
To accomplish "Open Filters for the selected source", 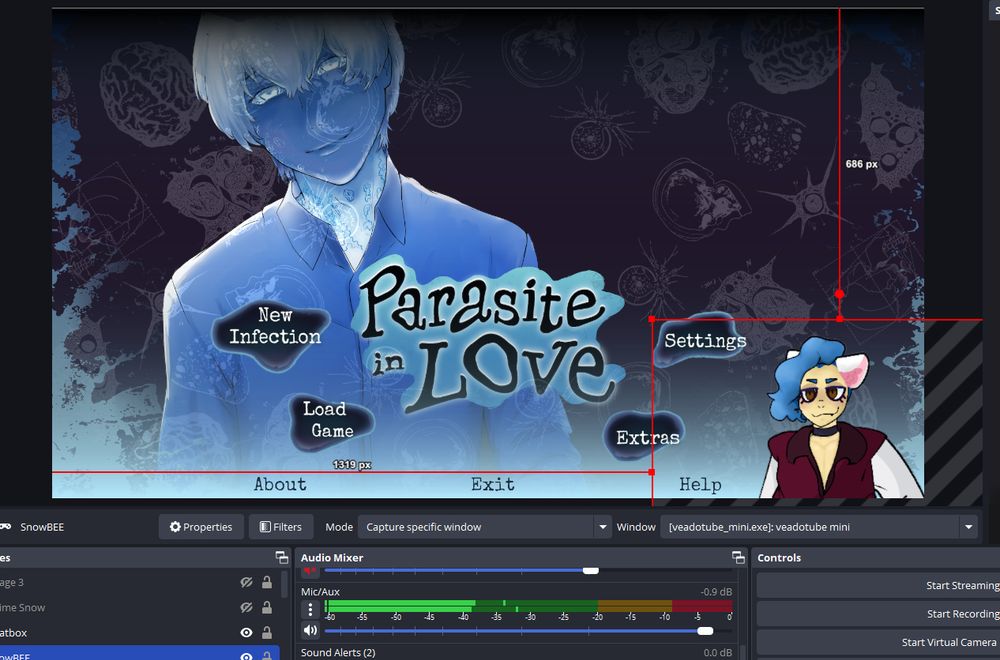I will pyautogui.click(x=281, y=527).
